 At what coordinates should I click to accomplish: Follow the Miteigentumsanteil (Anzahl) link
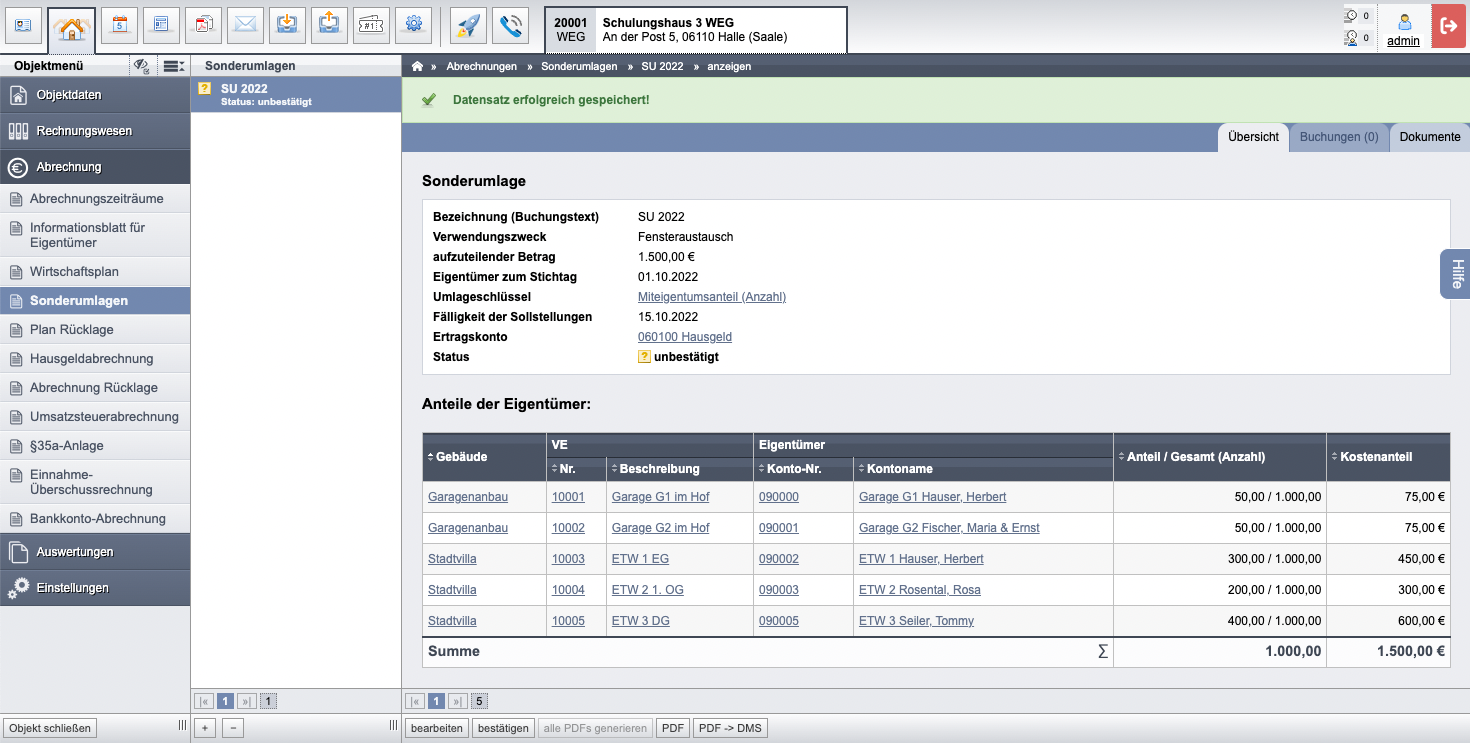point(712,297)
